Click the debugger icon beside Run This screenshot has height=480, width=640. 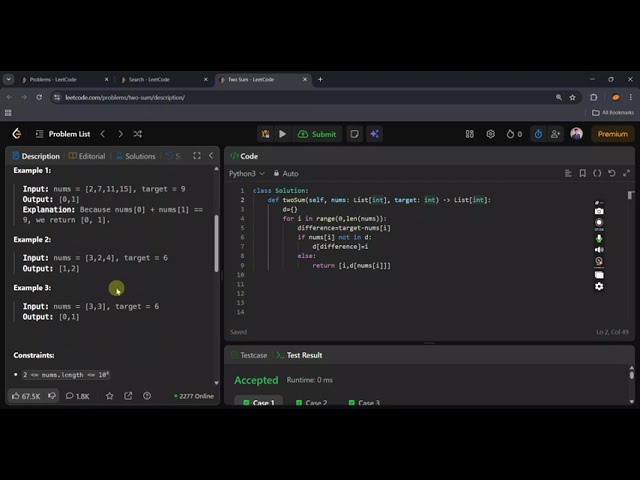click(265, 134)
